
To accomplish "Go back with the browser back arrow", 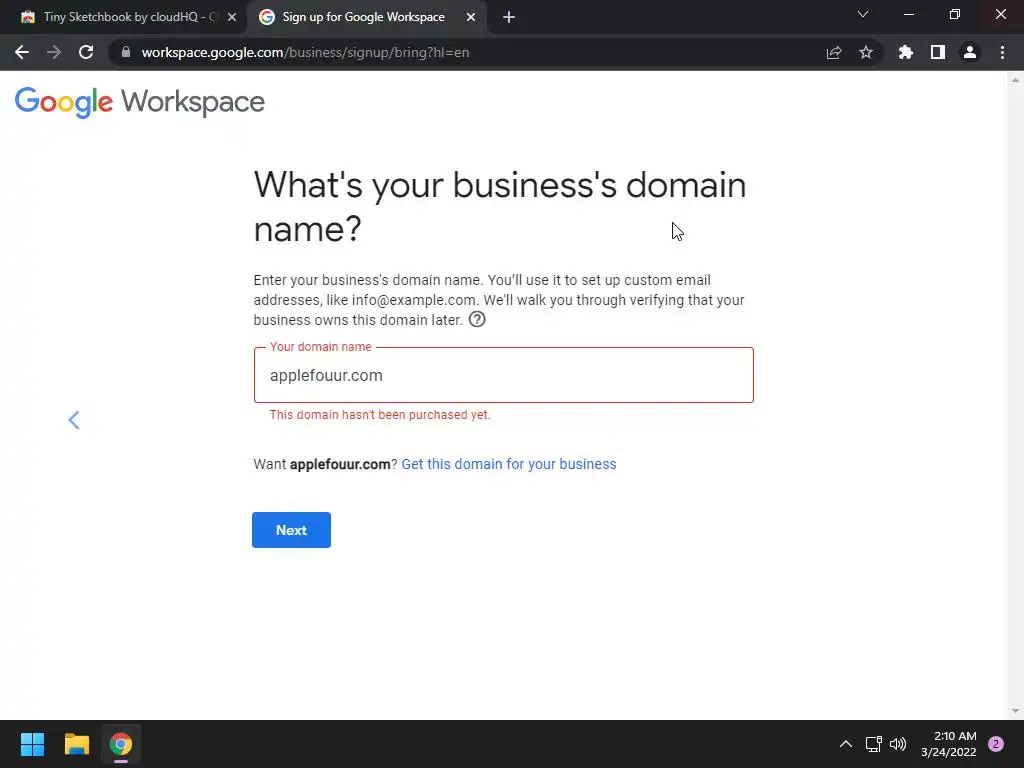I will tap(22, 52).
